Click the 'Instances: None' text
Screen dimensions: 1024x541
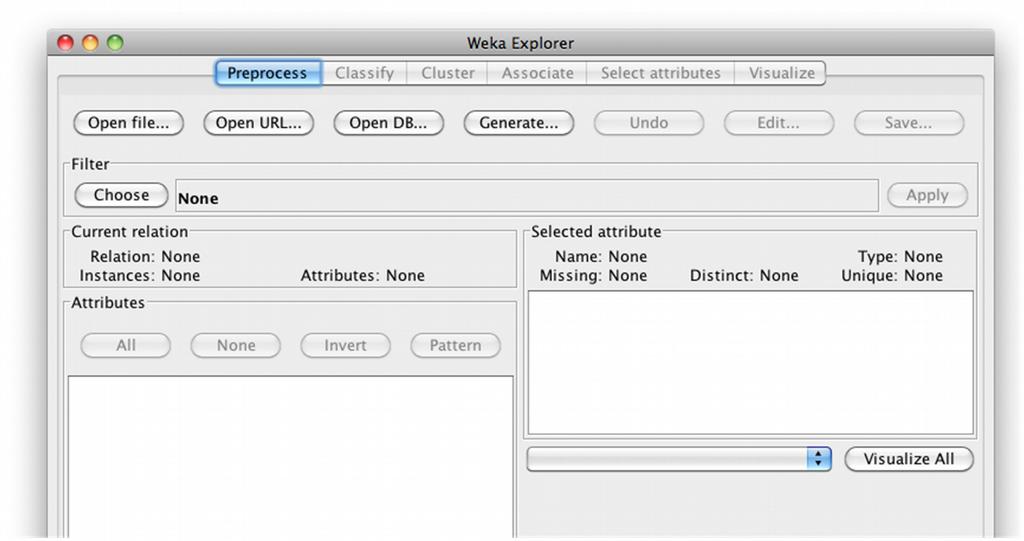[140, 276]
